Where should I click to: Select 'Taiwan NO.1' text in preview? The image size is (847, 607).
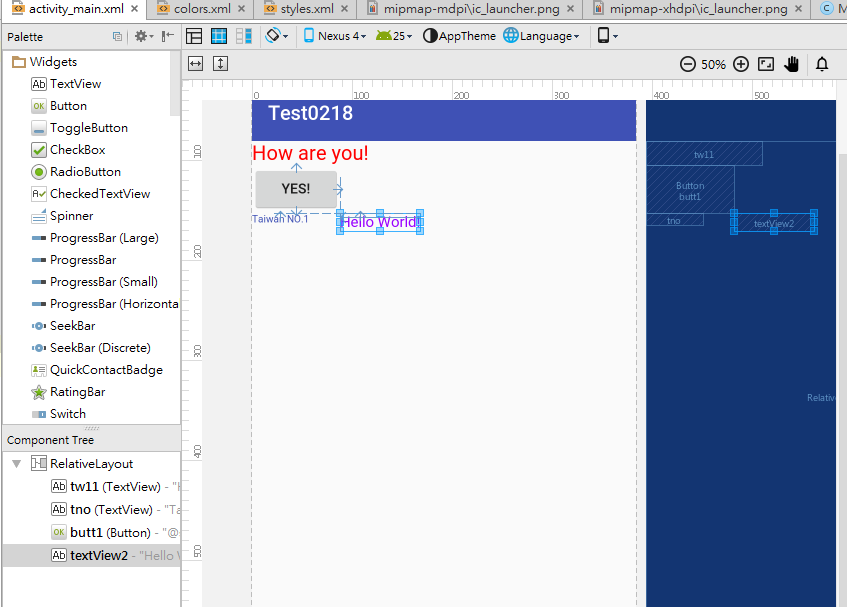[x=280, y=219]
